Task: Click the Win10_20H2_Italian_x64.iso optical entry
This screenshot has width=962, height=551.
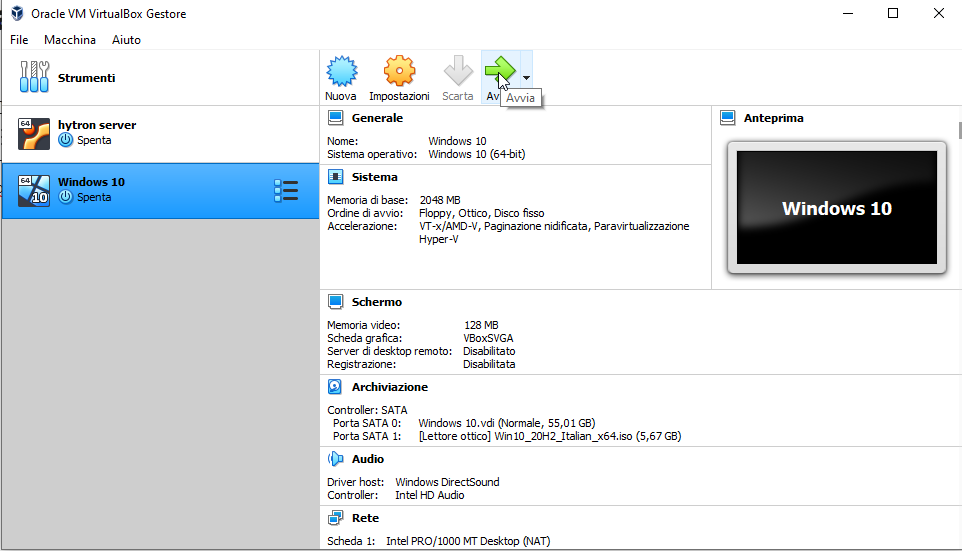Action: 550,436
